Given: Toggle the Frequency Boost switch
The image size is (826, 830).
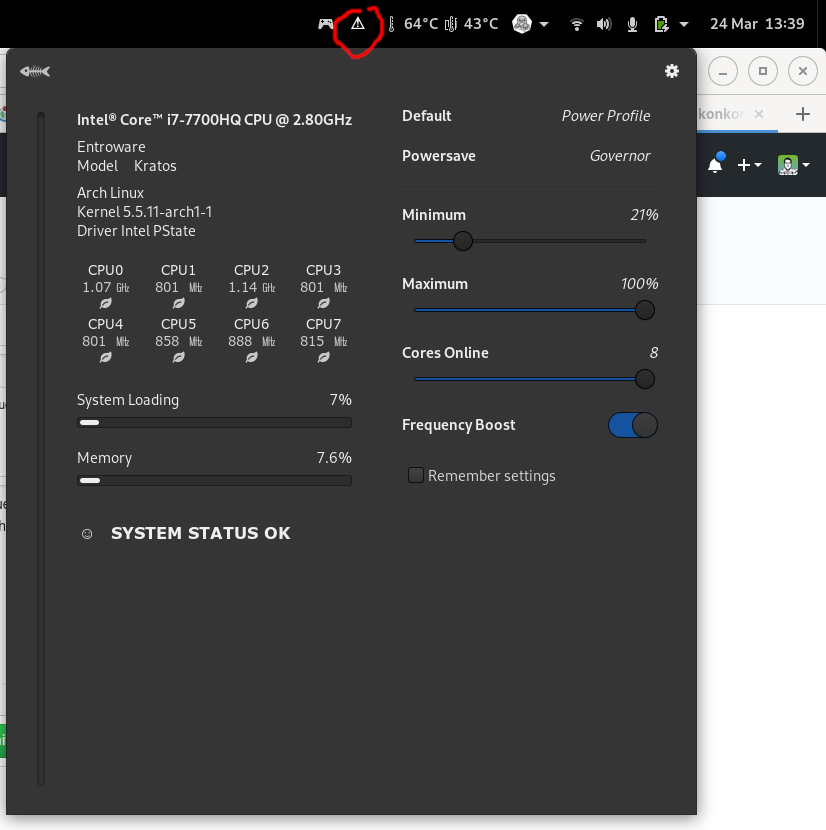Looking at the screenshot, I should pos(633,425).
